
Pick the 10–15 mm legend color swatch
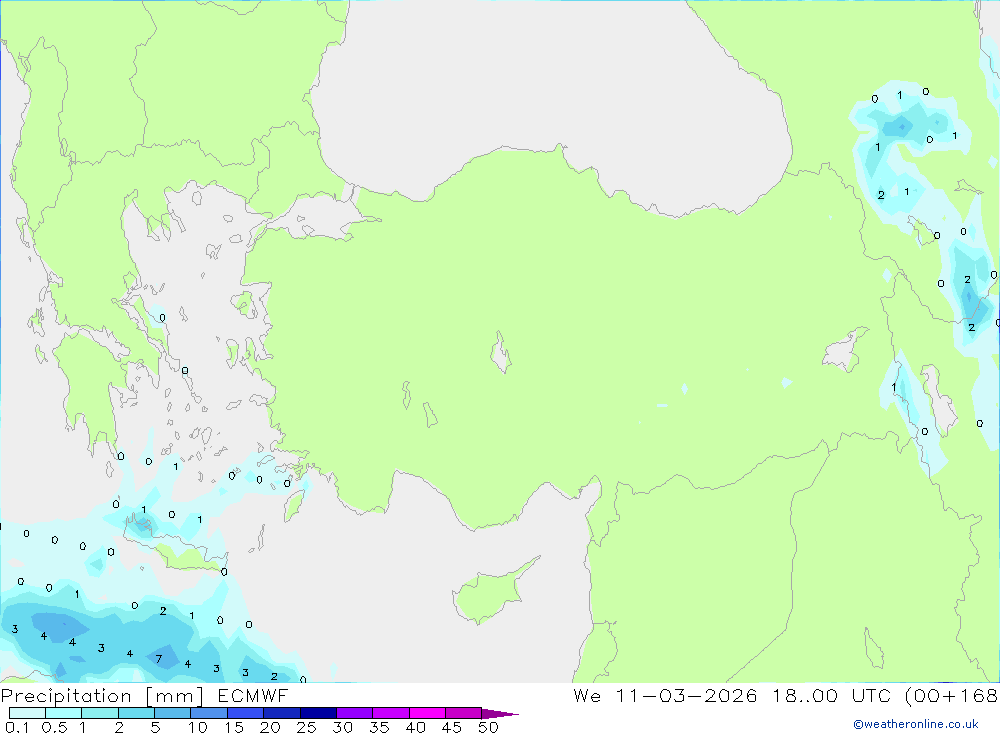pos(209,713)
